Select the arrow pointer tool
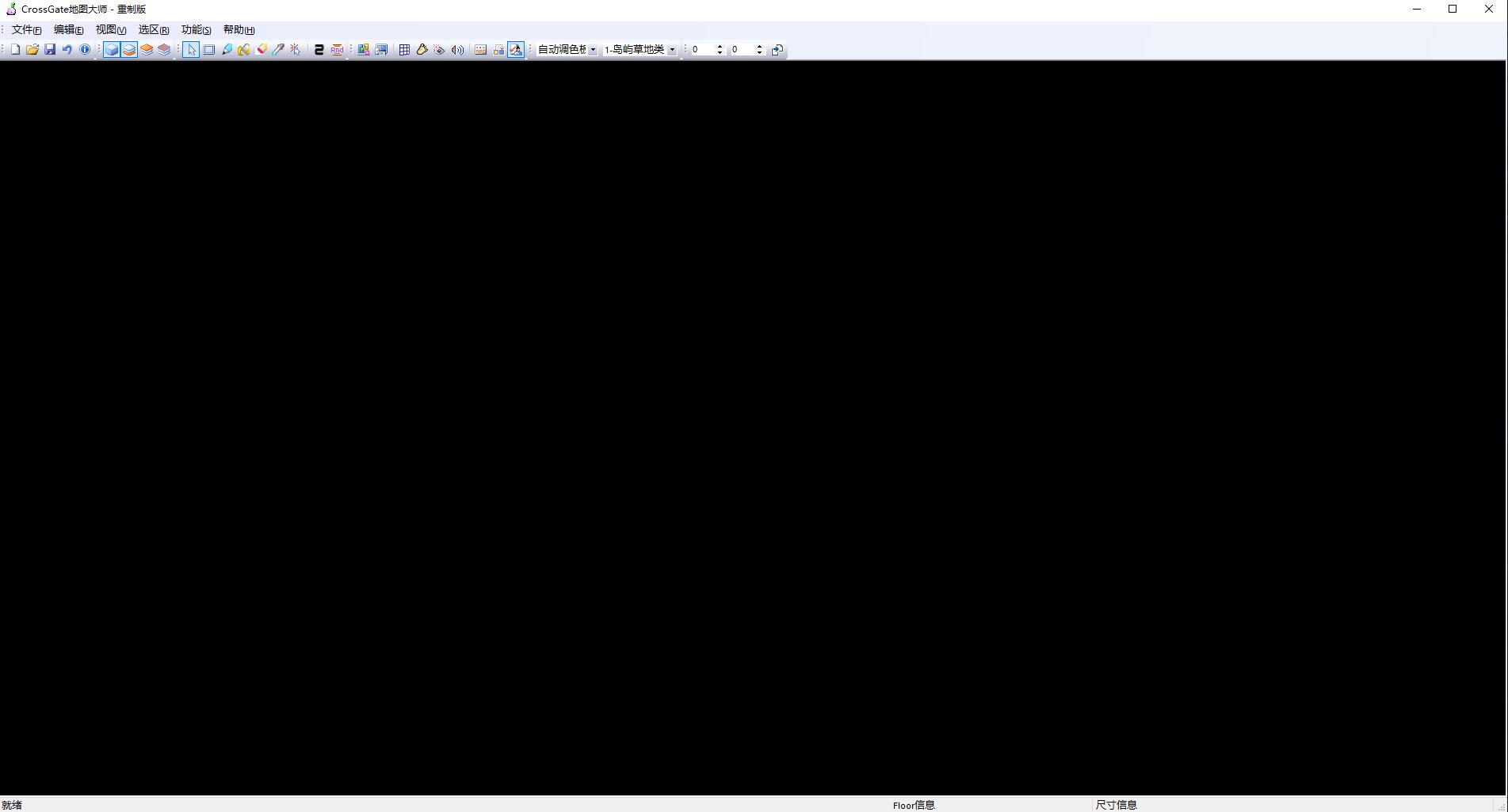 191,49
